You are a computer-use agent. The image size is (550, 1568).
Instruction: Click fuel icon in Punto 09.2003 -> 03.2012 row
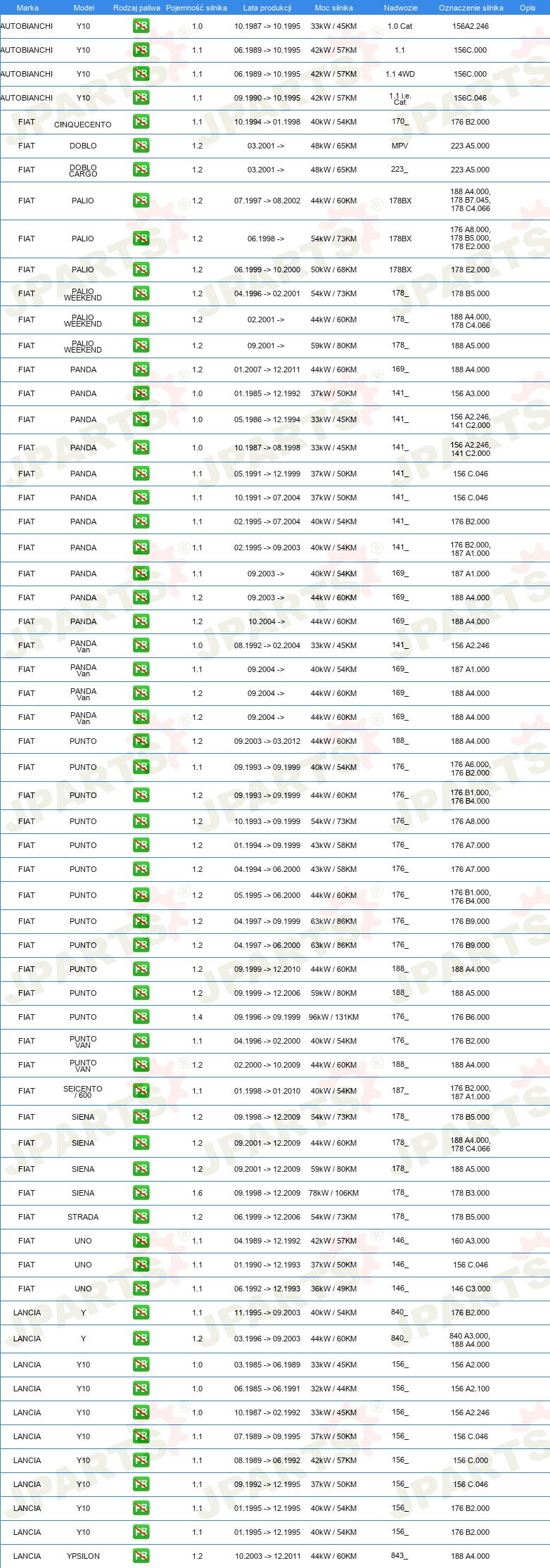point(141,741)
